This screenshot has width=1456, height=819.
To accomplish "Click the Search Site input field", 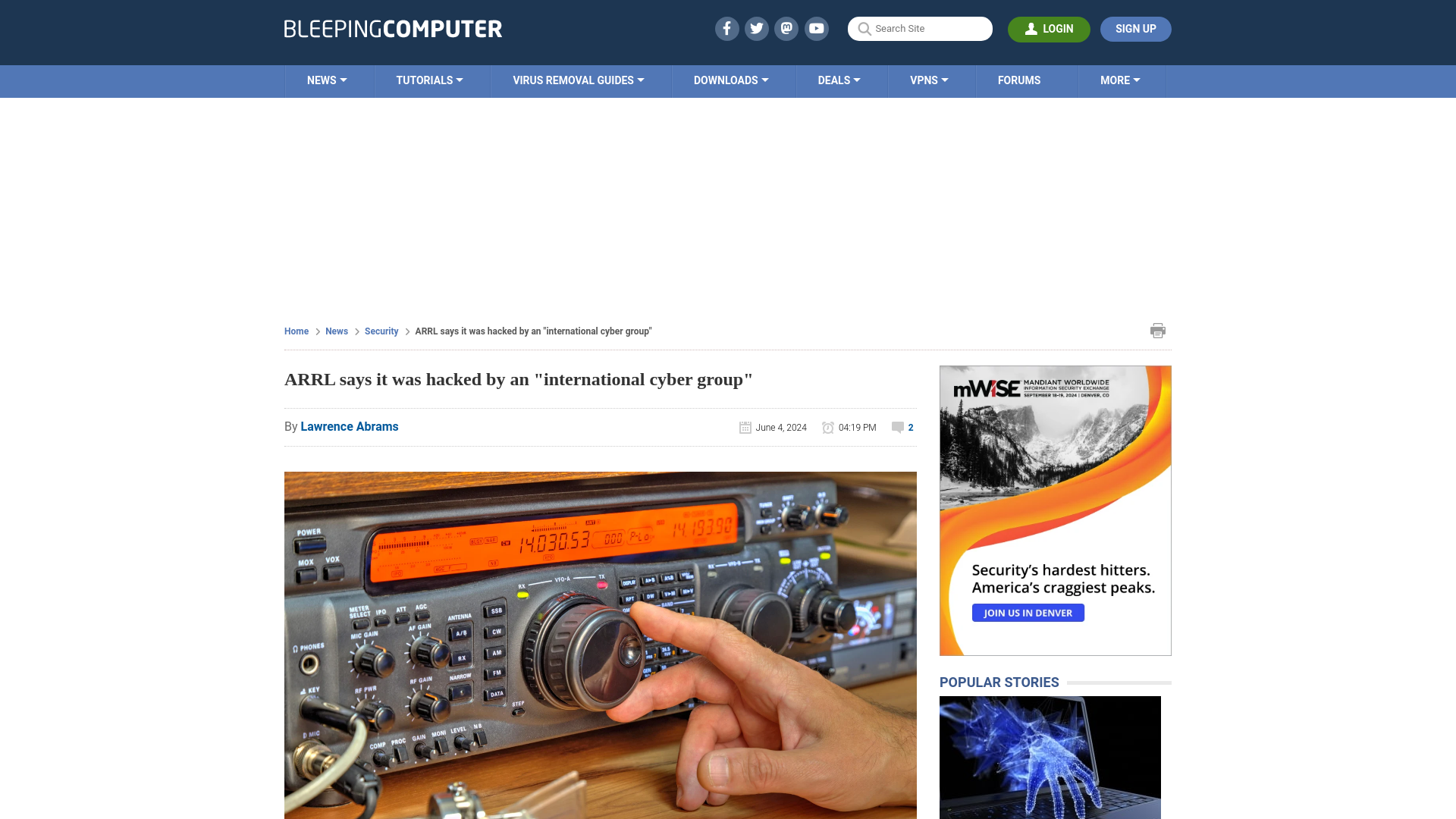I will (920, 29).
